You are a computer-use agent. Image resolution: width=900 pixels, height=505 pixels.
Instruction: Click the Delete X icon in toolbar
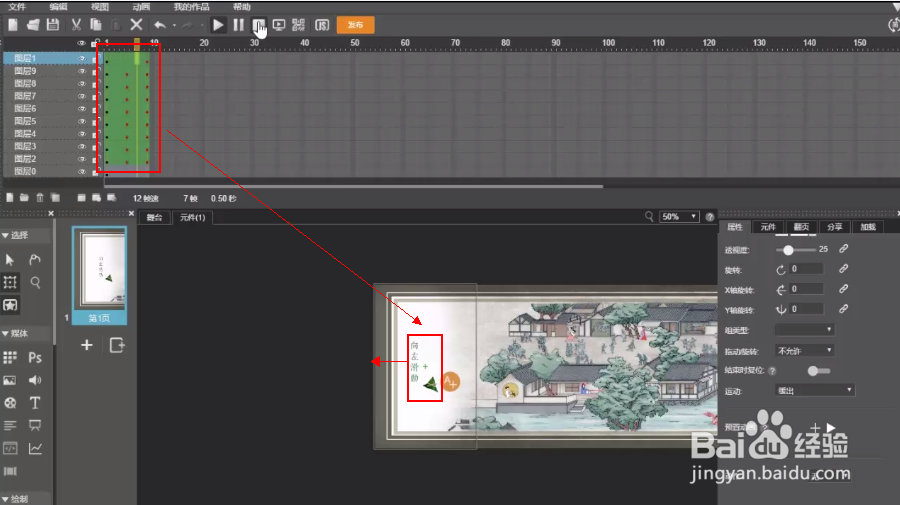[136, 25]
